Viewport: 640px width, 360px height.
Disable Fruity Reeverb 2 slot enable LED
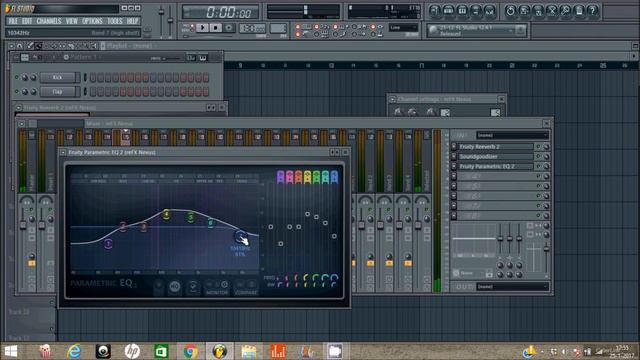(538, 147)
